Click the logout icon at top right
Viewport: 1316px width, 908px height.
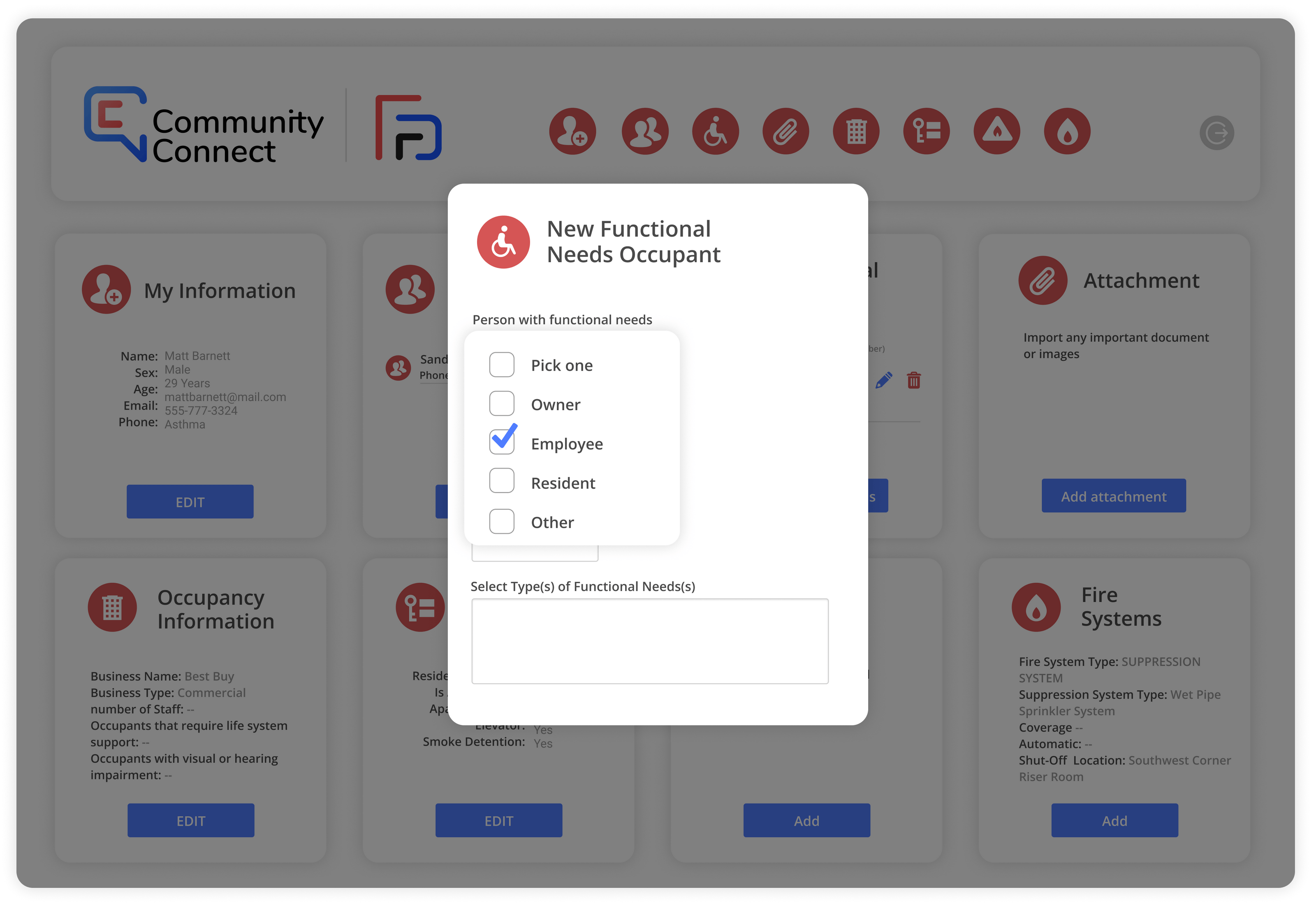(x=1217, y=132)
